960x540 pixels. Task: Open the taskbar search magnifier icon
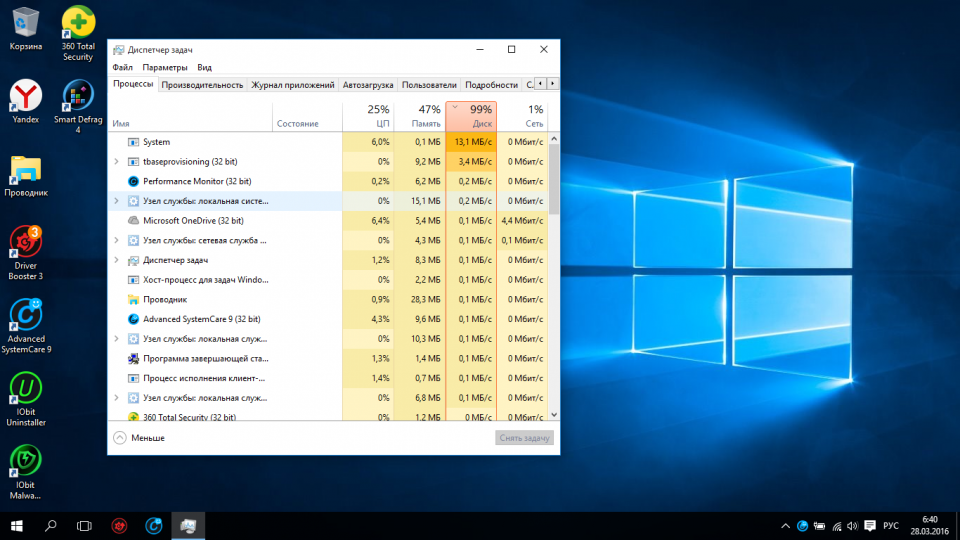(50, 525)
